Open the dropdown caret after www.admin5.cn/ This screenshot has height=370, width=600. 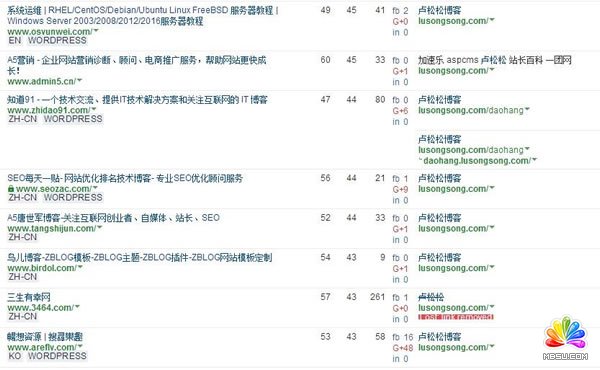click(x=80, y=80)
